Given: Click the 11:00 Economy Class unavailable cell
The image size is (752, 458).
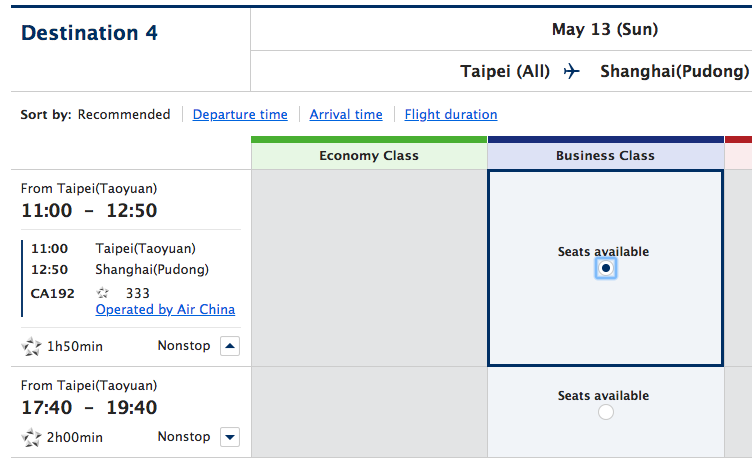Looking at the screenshot, I should pos(369,268).
